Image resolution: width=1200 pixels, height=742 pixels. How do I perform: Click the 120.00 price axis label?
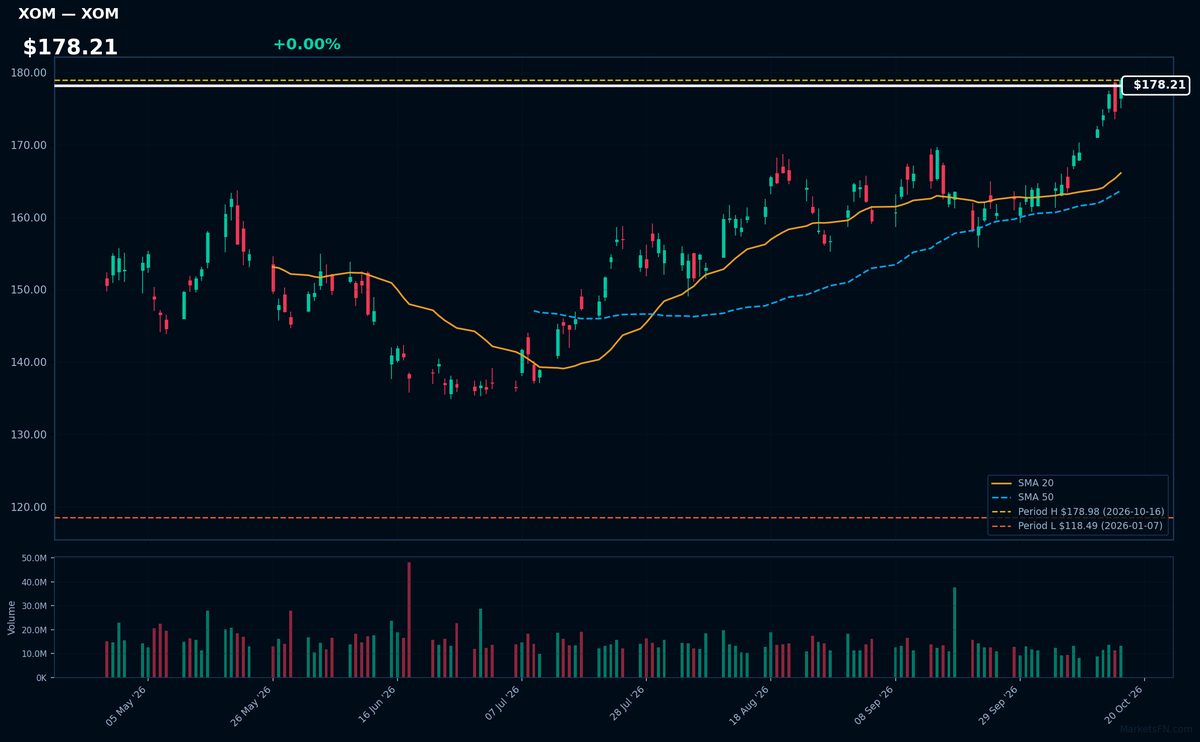click(x=28, y=507)
